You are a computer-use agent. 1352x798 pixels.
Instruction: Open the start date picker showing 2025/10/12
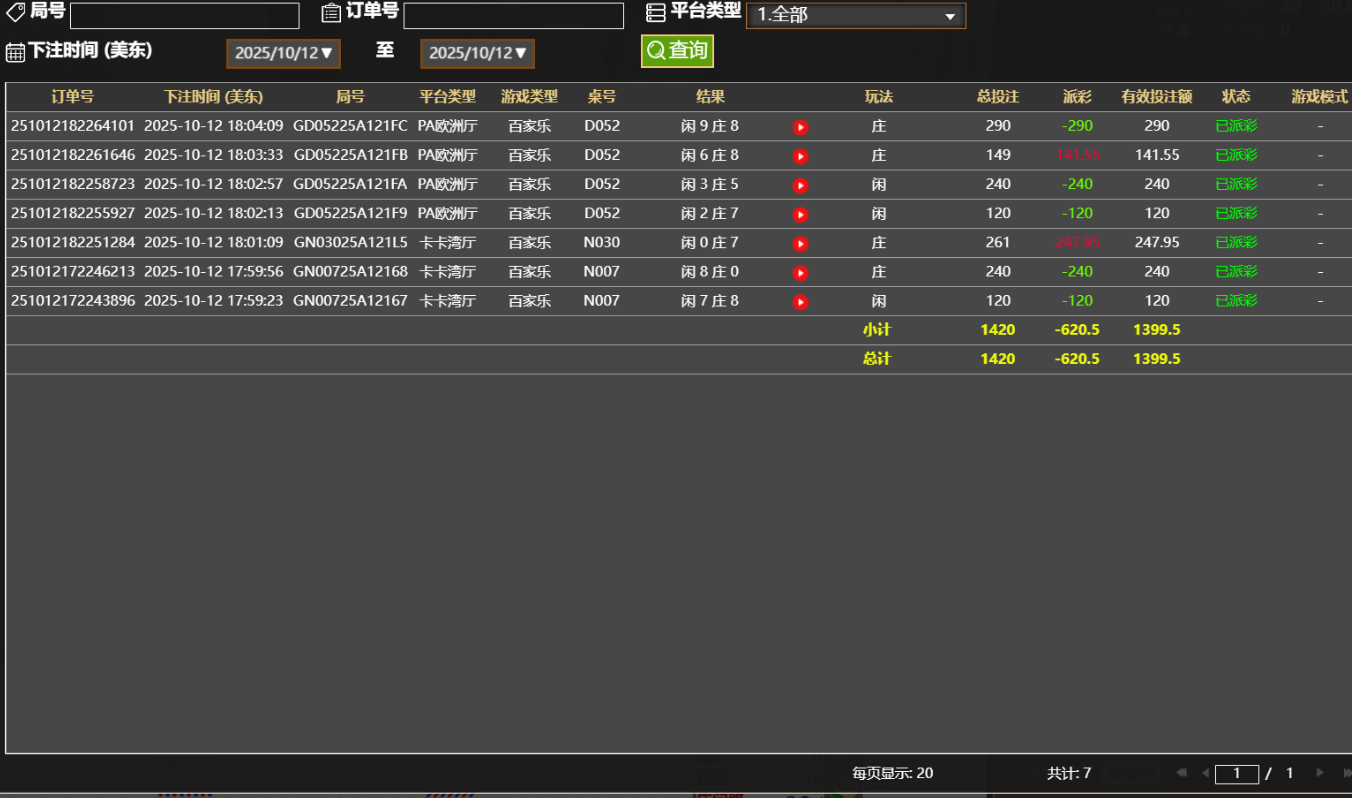pos(283,54)
